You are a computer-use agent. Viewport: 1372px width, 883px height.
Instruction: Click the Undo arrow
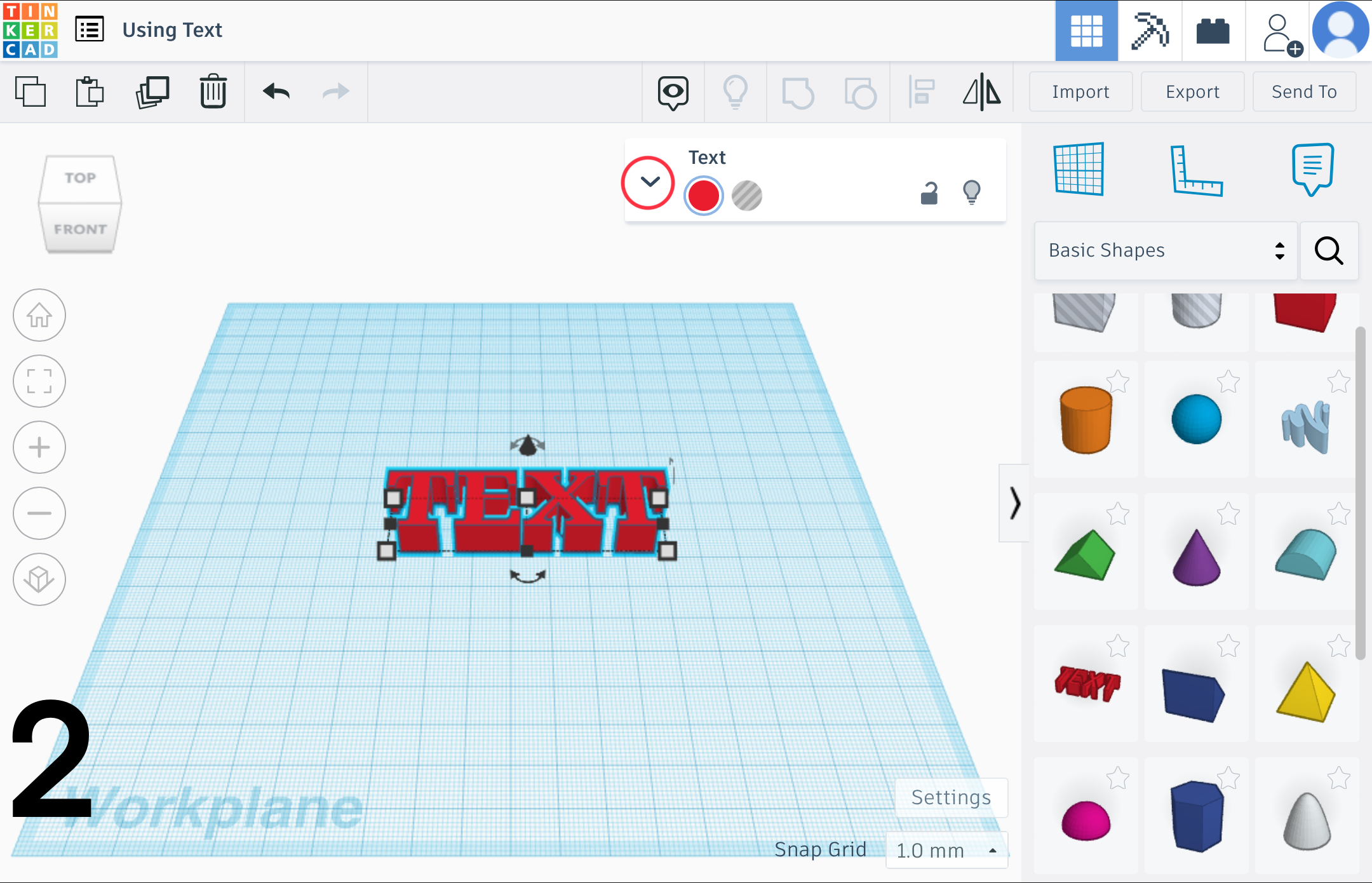[276, 92]
